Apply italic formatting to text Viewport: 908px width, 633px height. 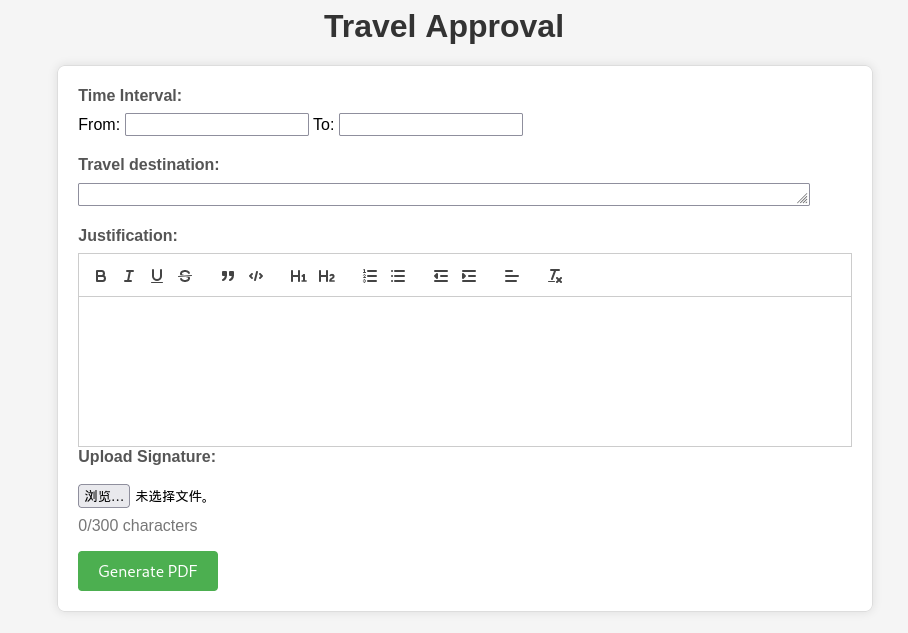coord(129,276)
